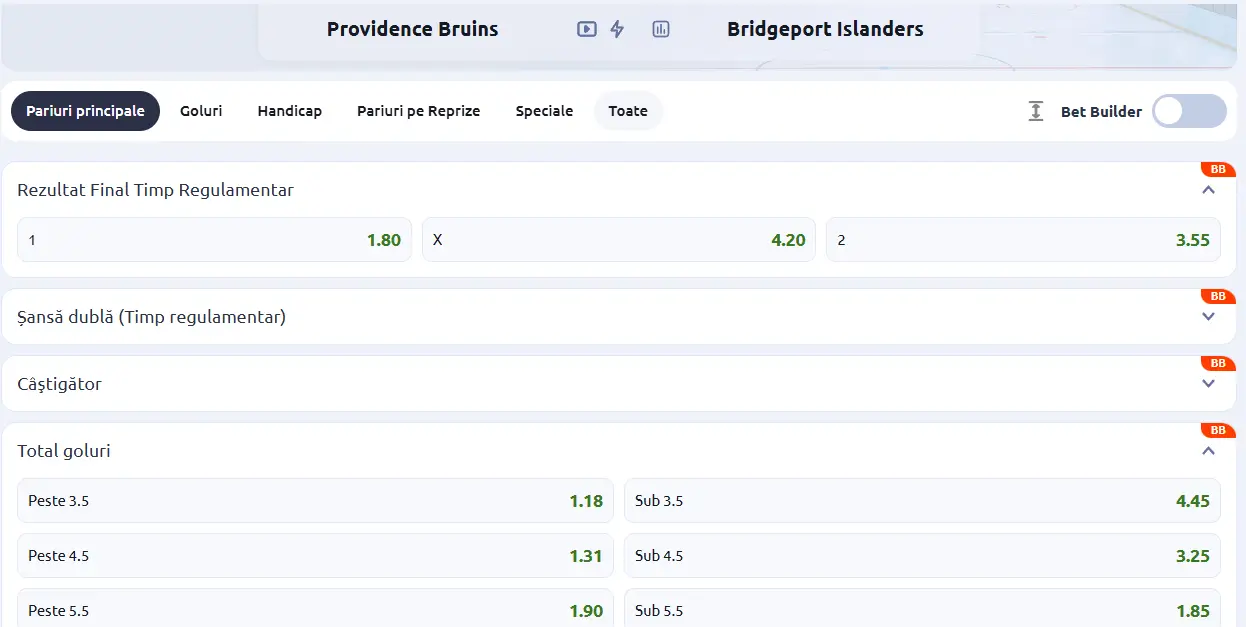Click the Toate filter pill
The image size is (1246, 627).
pyautogui.click(x=628, y=111)
